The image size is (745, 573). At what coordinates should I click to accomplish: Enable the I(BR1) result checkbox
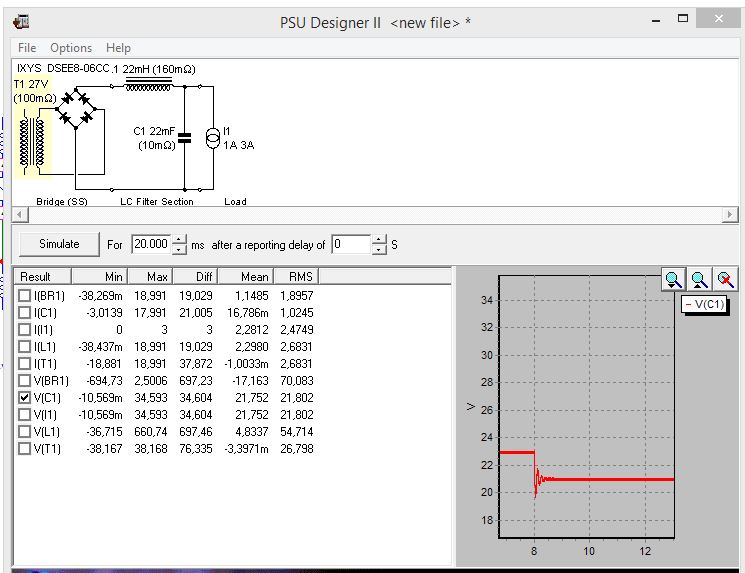[25, 296]
